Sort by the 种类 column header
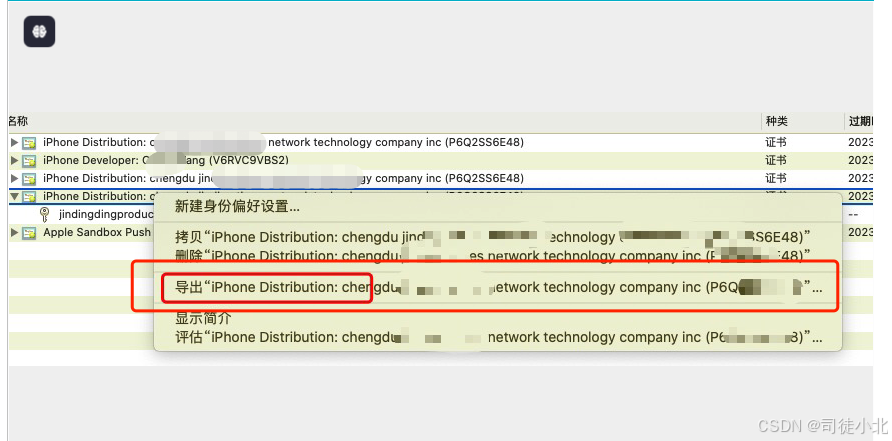The width and height of the screenshot is (892, 441). coord(777,121)
